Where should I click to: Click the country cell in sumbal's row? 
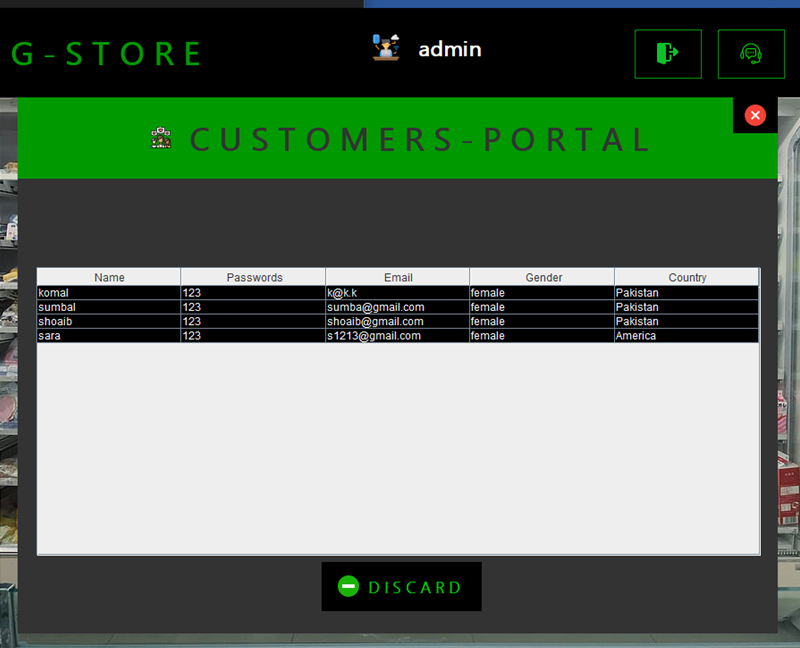[x=687, y=307]
